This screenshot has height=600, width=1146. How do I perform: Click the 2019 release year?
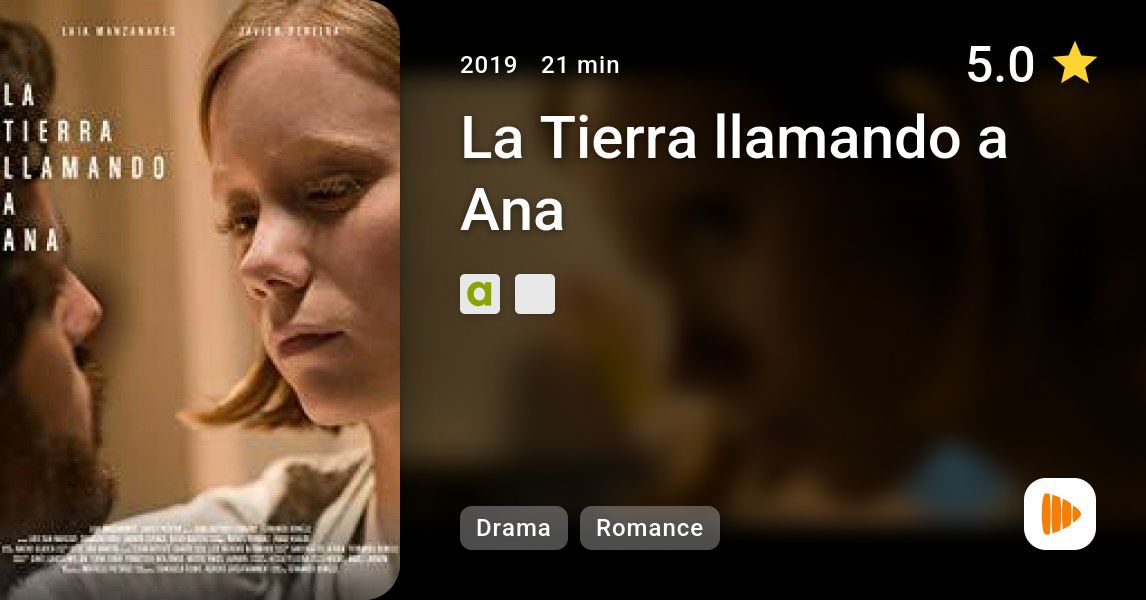(489, 65)
